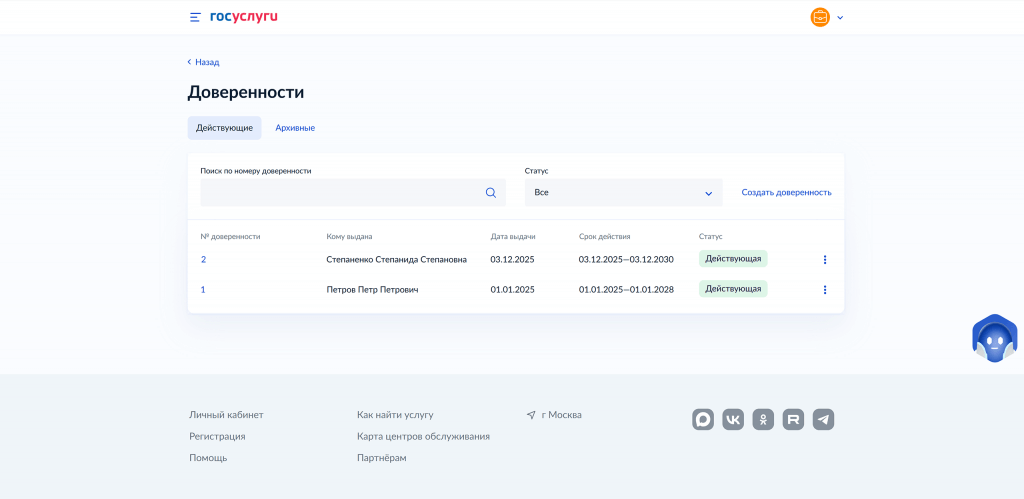Open Партнёрам footer link
Screen dimensions: 1024x499
click(381, 458)
